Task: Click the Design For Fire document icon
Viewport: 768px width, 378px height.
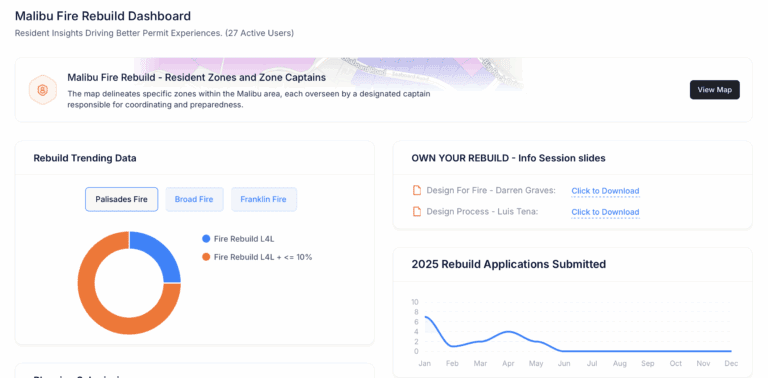Action: (x=417, y=190)
